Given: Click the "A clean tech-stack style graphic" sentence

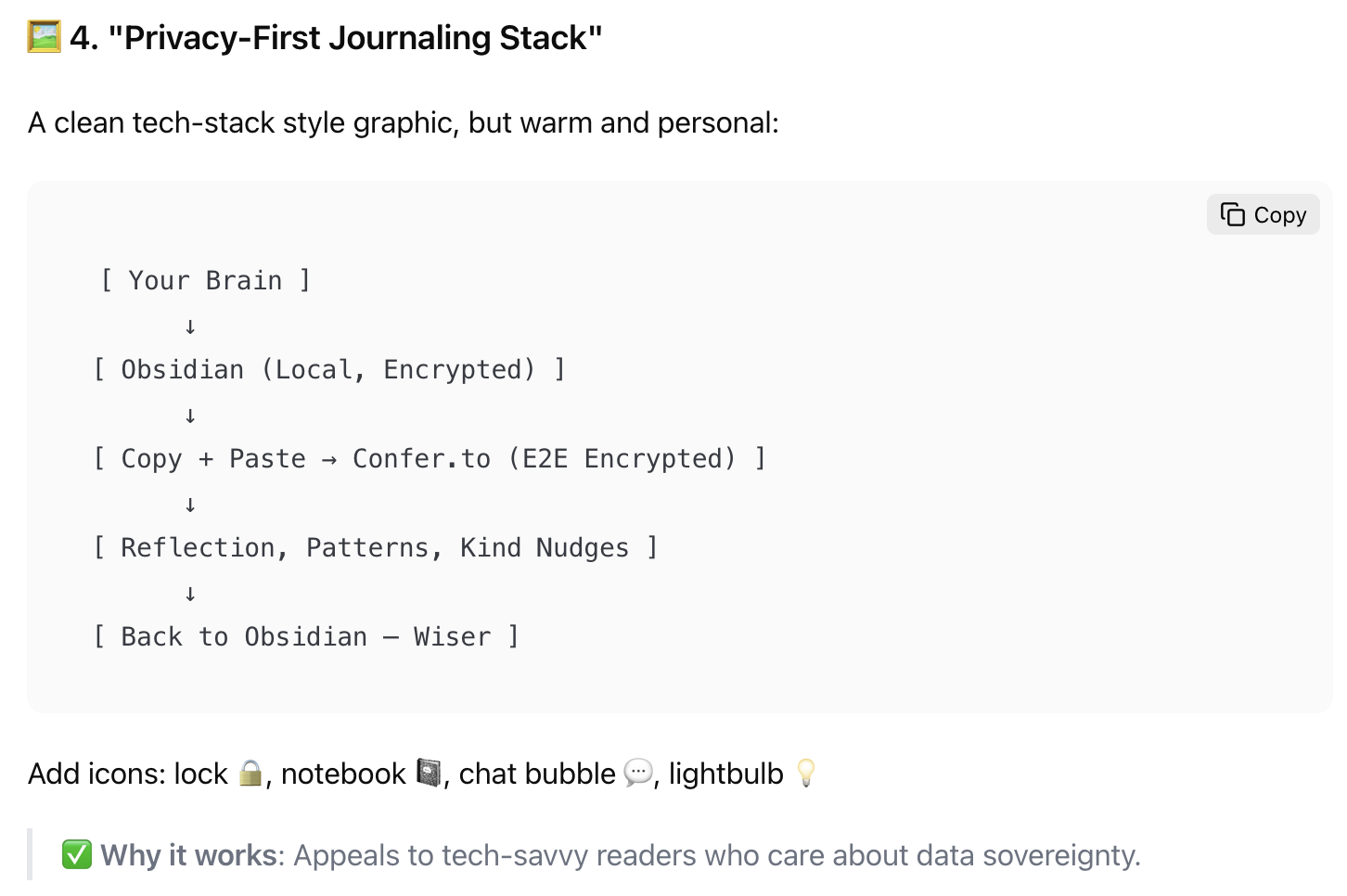Looking at the screenshot, I should coord(404,122).
